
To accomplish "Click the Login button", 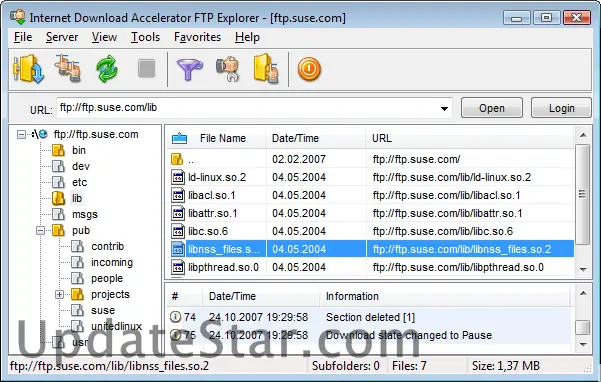I will [x=562, y=108].
